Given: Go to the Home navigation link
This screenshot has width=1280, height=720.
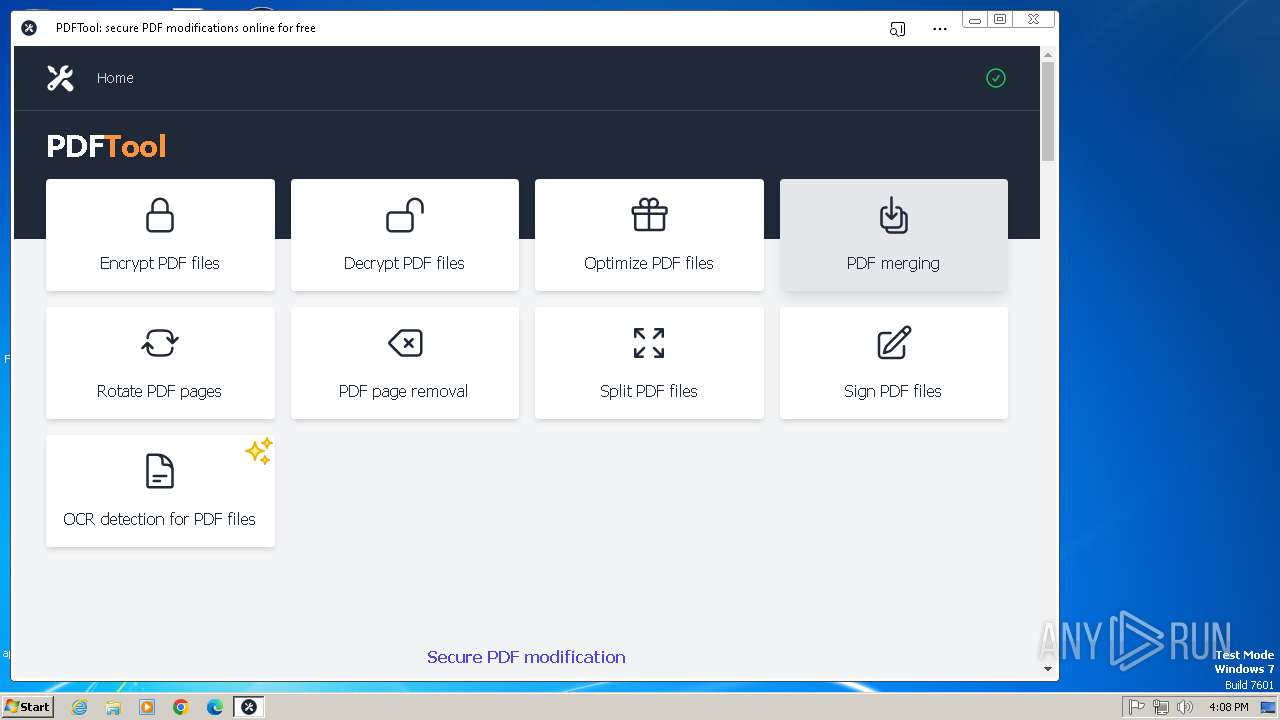Looking at the screenshot, I should [x=115, y=78].
